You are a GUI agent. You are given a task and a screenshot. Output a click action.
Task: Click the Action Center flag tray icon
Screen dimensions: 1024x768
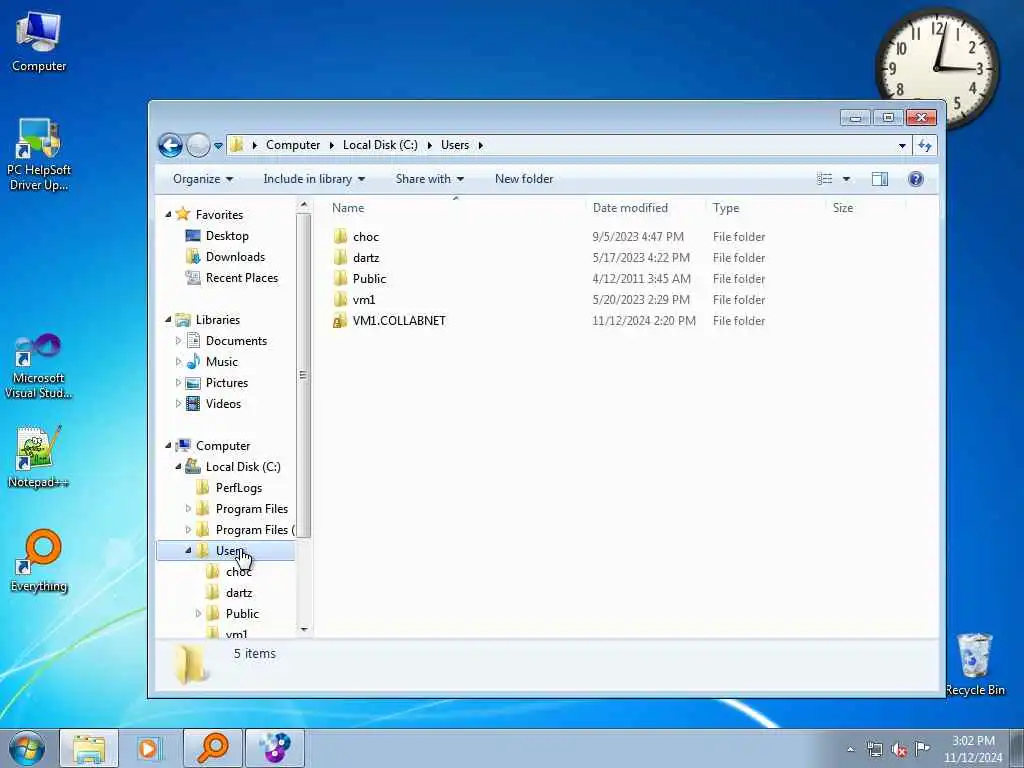[x=922, y=749]
